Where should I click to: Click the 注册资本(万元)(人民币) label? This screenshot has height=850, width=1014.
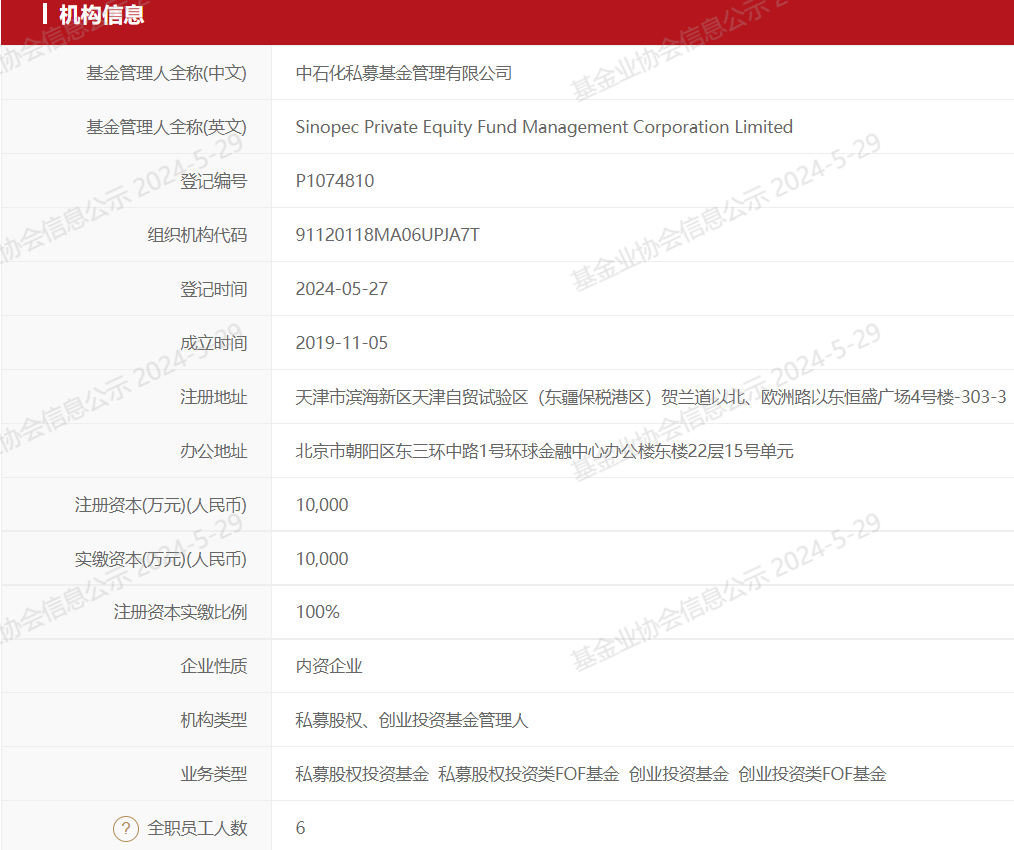point(160,505)
